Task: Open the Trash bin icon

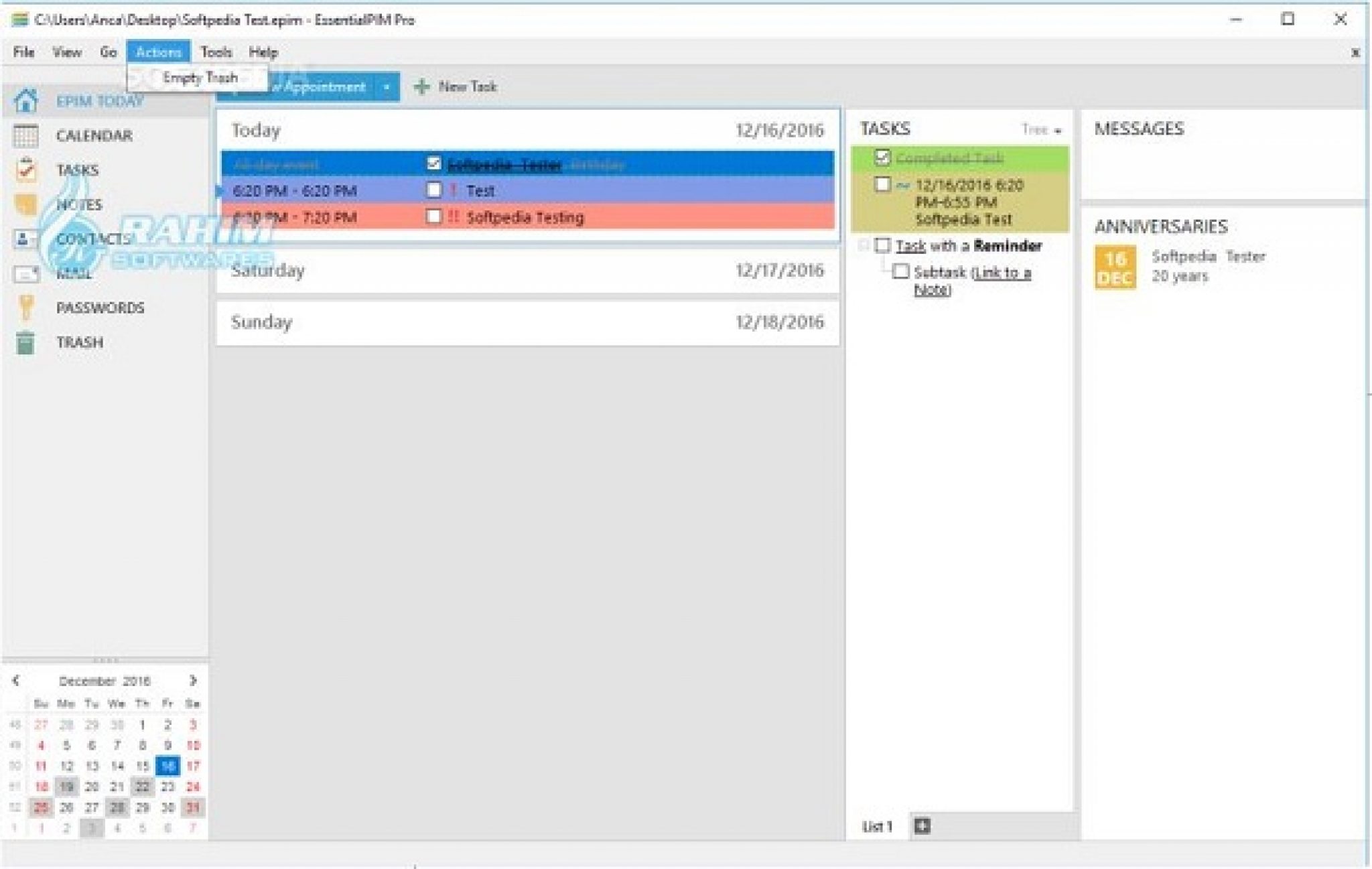Action: point(26,342)
